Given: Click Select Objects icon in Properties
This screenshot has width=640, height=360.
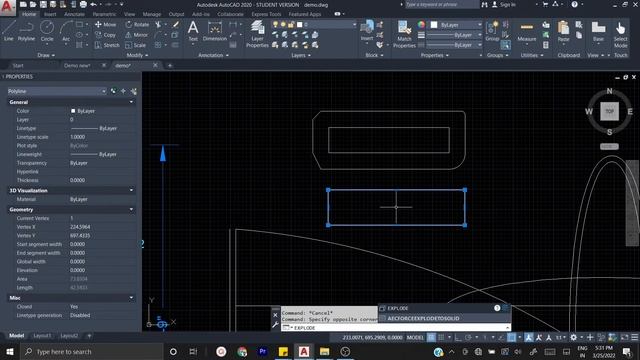Looking at the screenshot, I should 123,91.
